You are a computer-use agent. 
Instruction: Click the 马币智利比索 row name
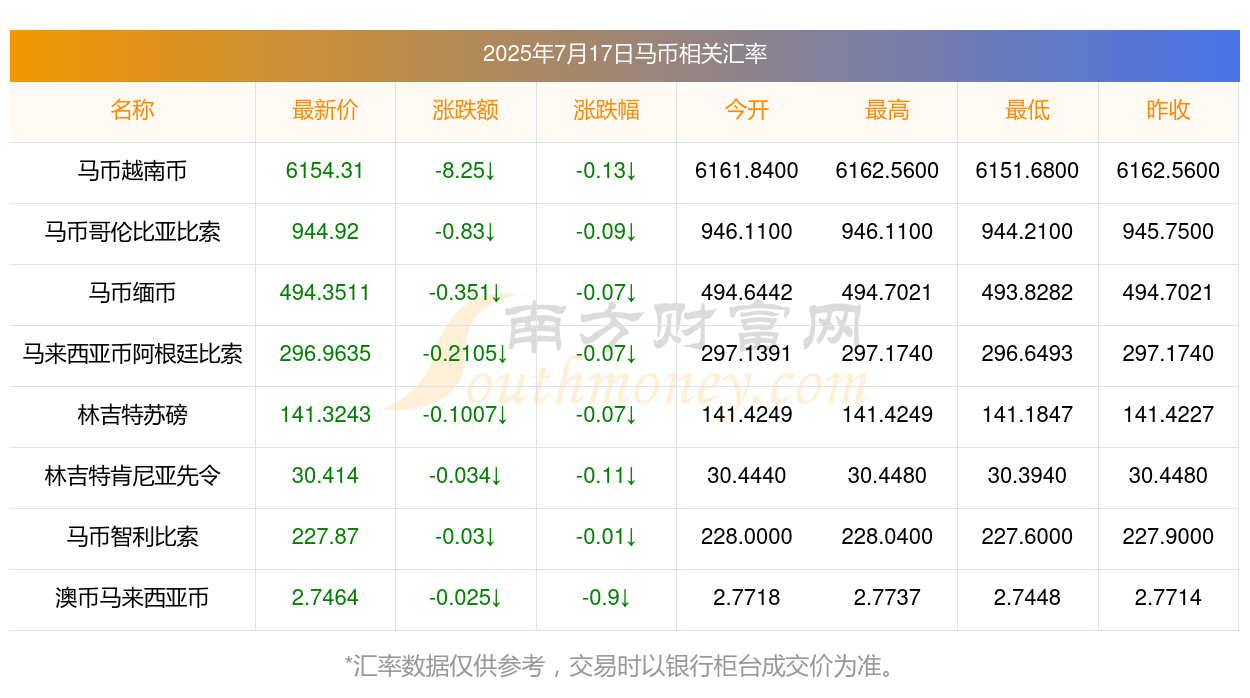132,537
